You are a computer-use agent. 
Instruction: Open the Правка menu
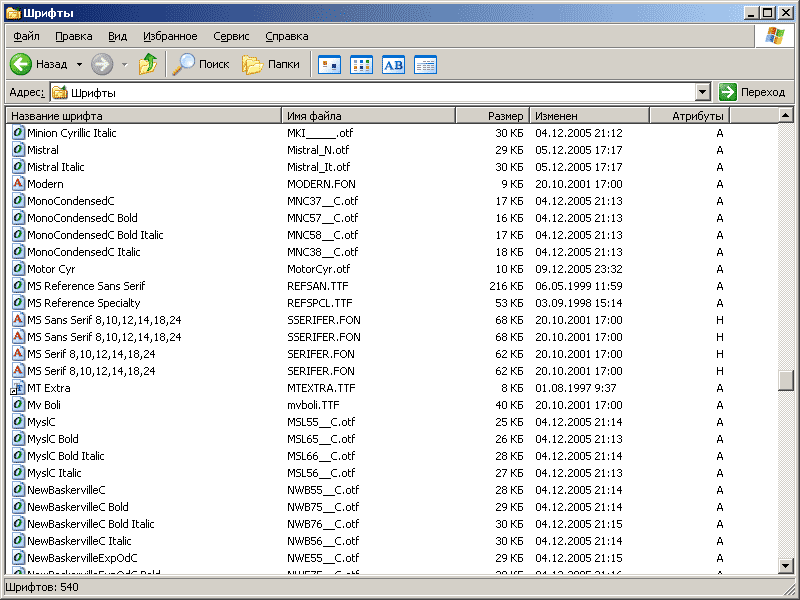pos(74,36)
